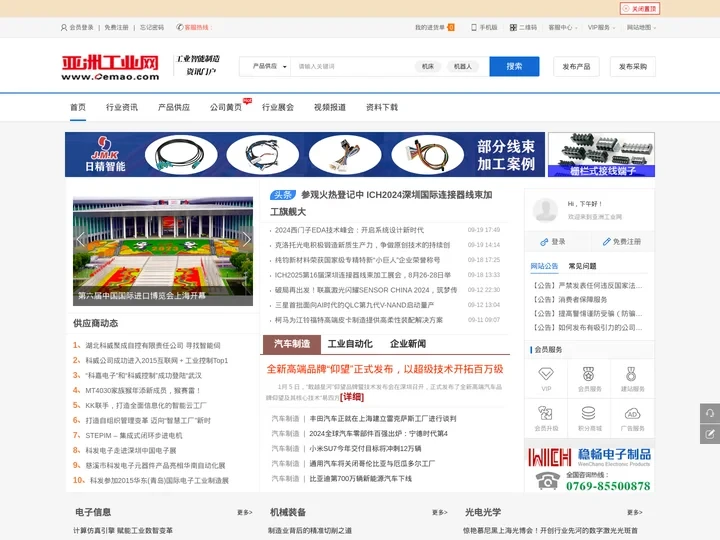The image size is (720, 540).
Task: Switch to the 企业新闻 tab
Action: (408, 344)
